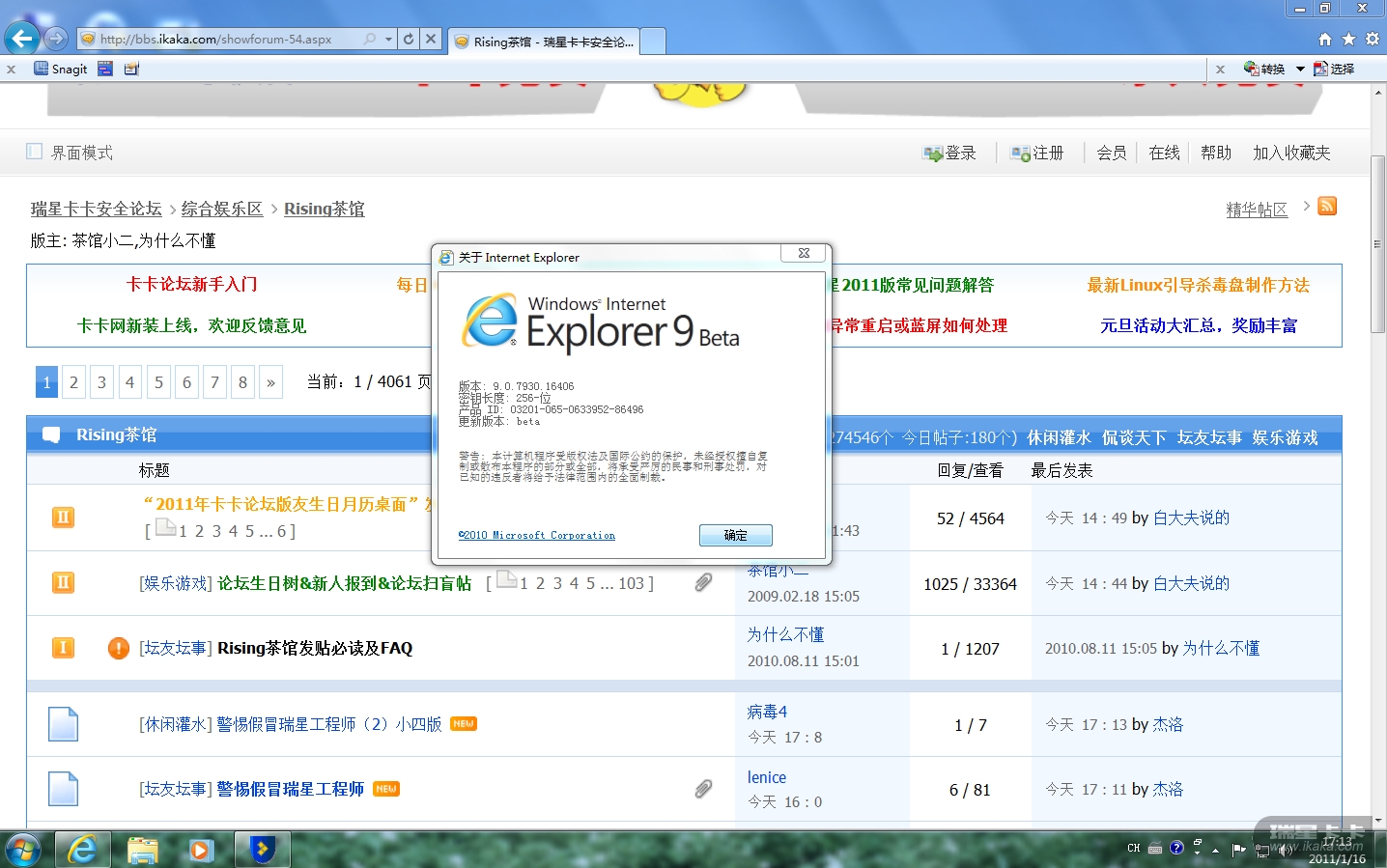Open the ©2010 Microsoft Corporation link
This screenshot has height=868, width=1387.
tap(537, 535)
